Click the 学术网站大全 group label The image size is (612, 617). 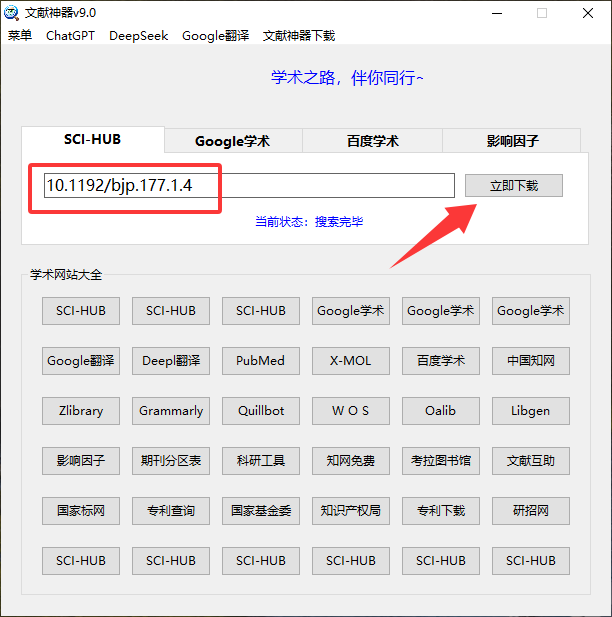click(66, 275)
